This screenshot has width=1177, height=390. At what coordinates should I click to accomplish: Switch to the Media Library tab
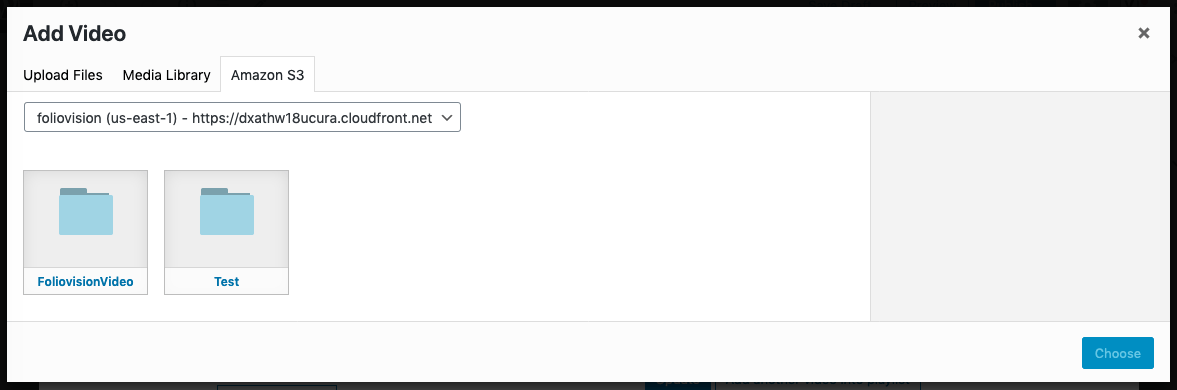coord(167,75)
